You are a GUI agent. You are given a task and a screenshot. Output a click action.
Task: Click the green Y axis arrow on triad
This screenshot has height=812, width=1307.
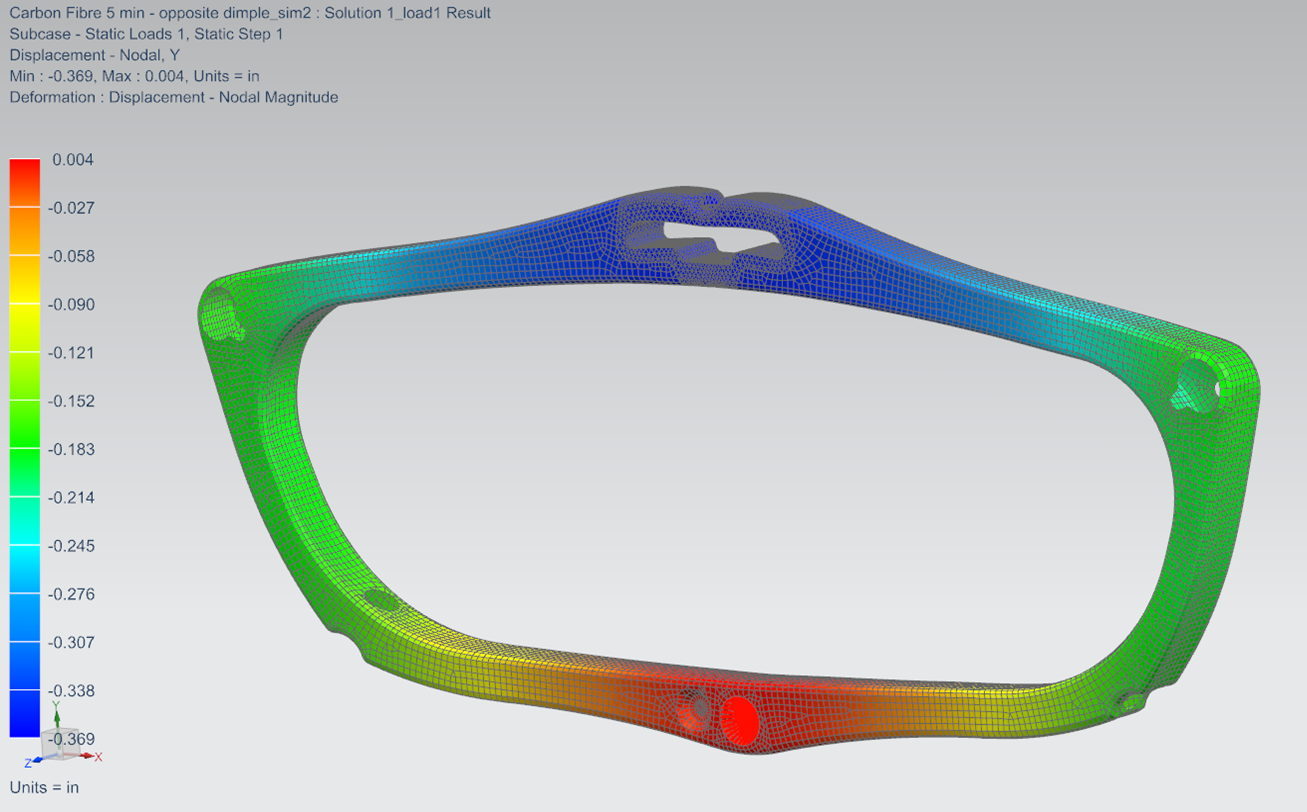tap(56, 716)
